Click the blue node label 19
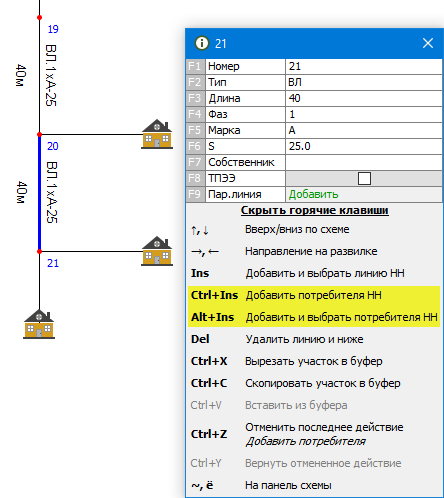This screenshot has width=444, height=498. (53, 29)
